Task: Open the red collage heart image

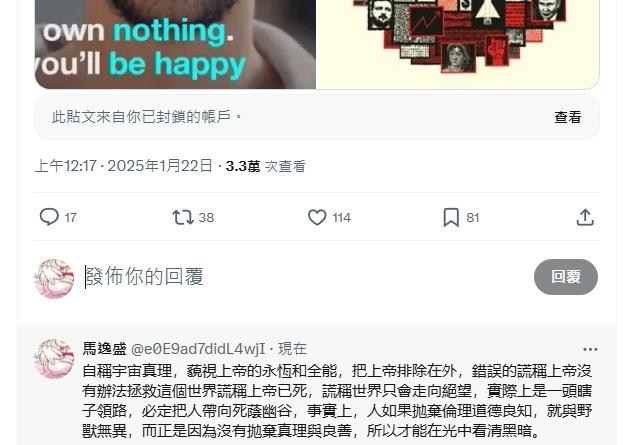Action: click(x=458, y=44)
